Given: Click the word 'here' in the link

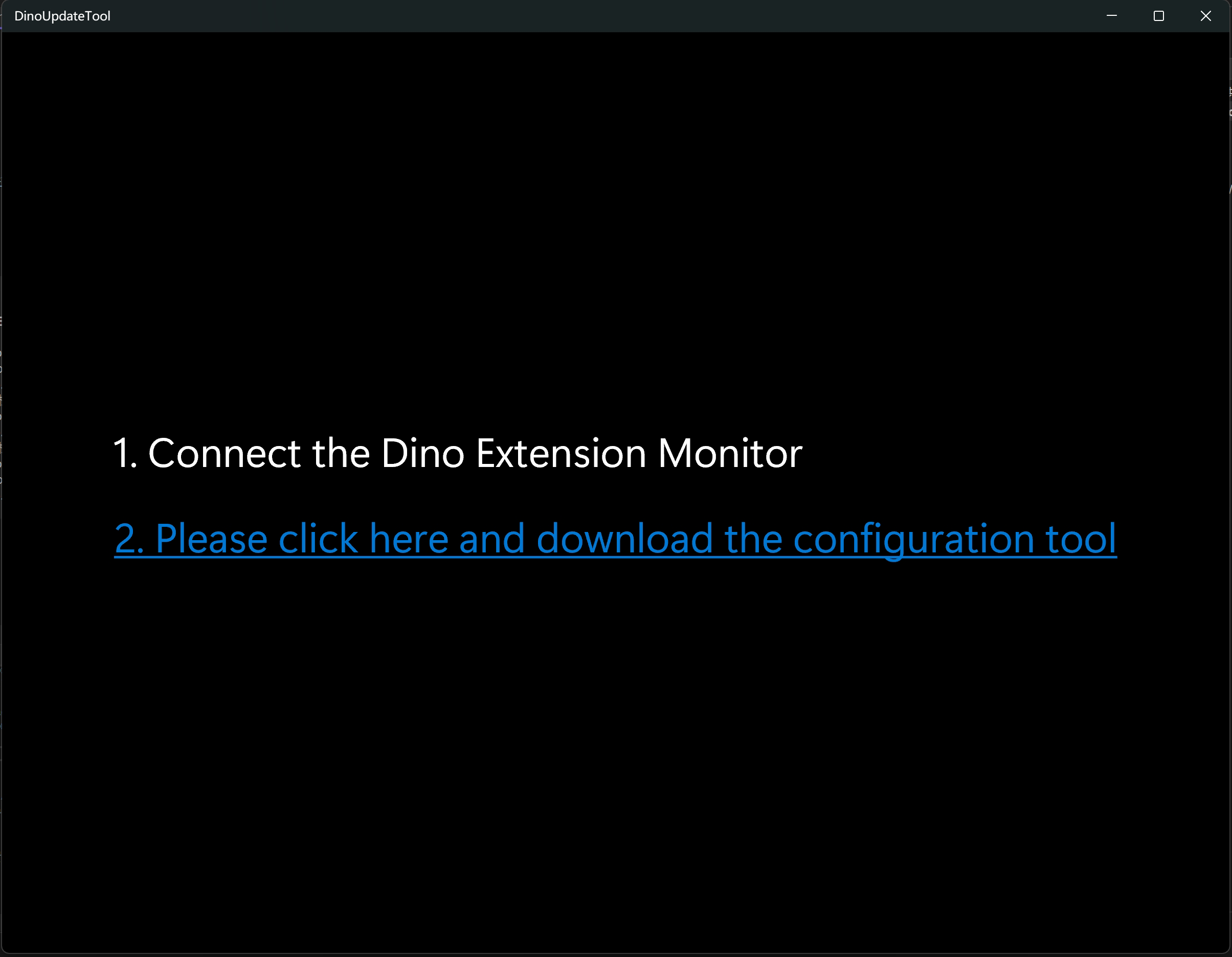Looking at the screenshot, I should [x=409, y=539].
